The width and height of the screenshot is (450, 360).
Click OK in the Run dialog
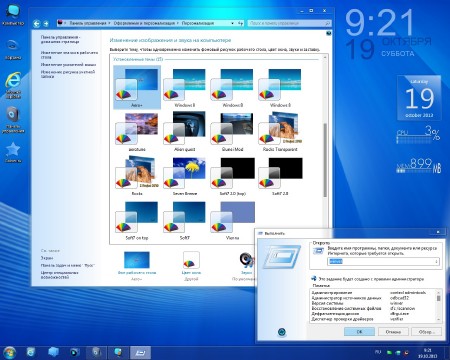pos(359,332)
